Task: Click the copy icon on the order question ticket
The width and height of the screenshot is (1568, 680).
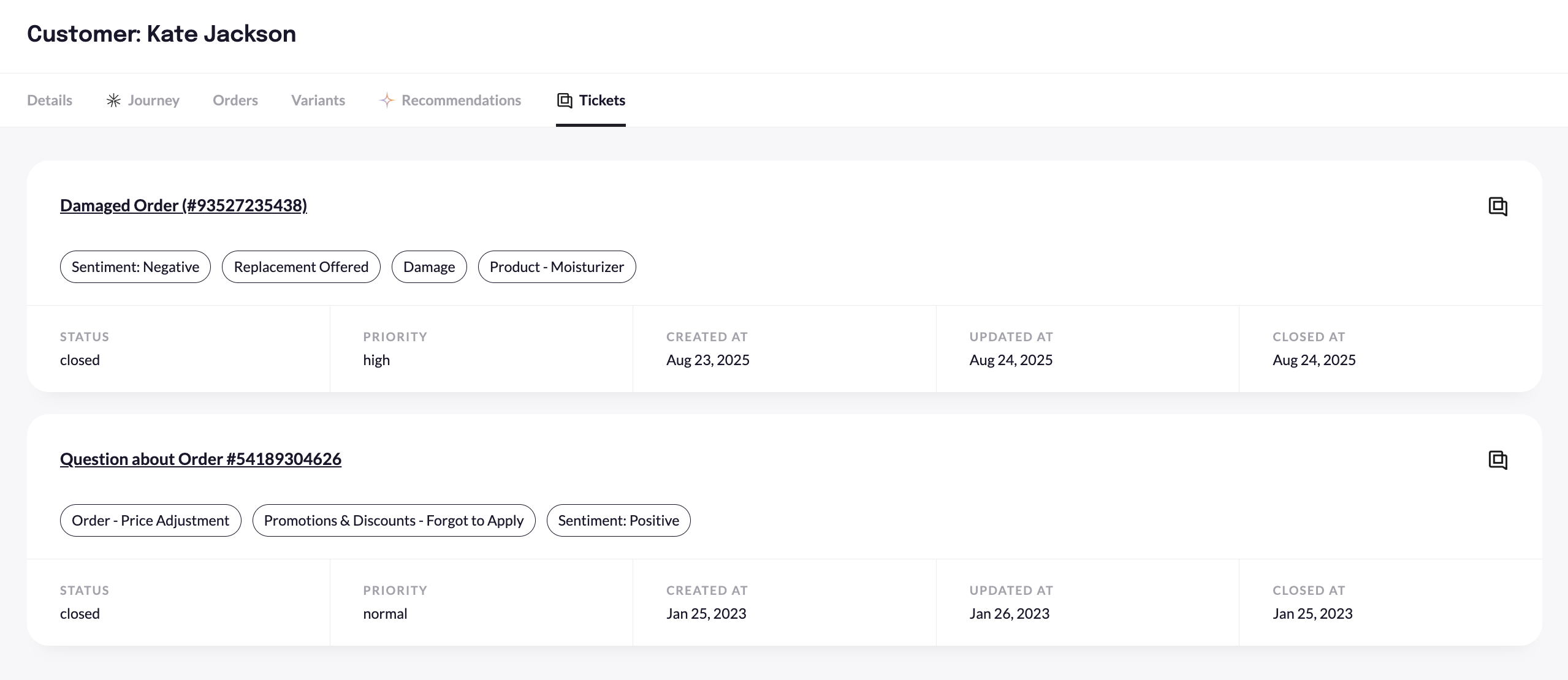Action: click(x=1498, y=460)
